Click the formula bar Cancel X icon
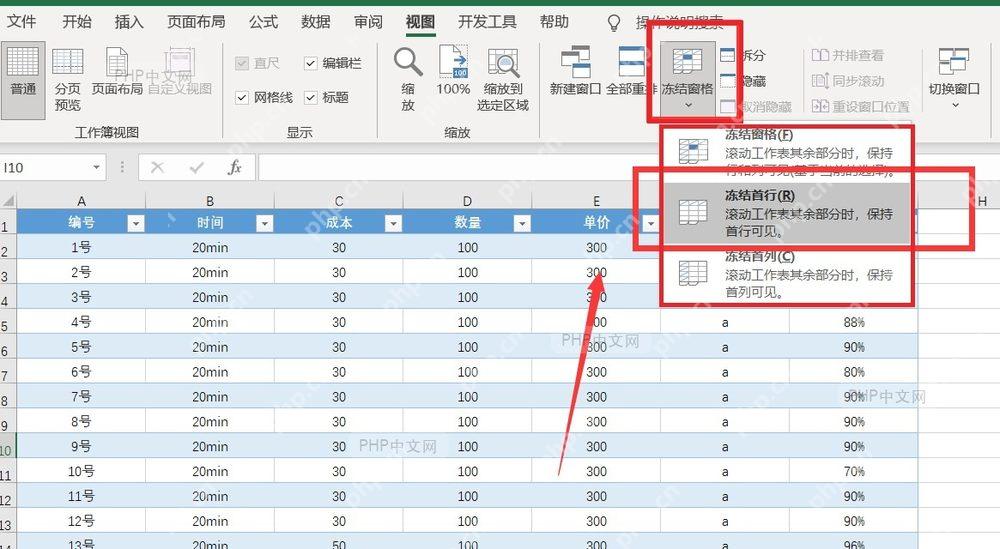 pos(158,168)
